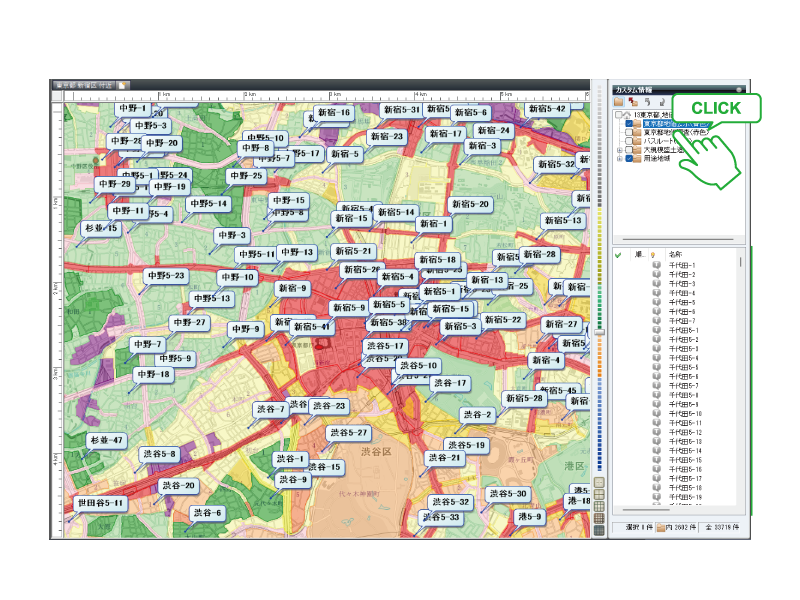Click the home icon of 13東京都 root node

coord(627,115)
